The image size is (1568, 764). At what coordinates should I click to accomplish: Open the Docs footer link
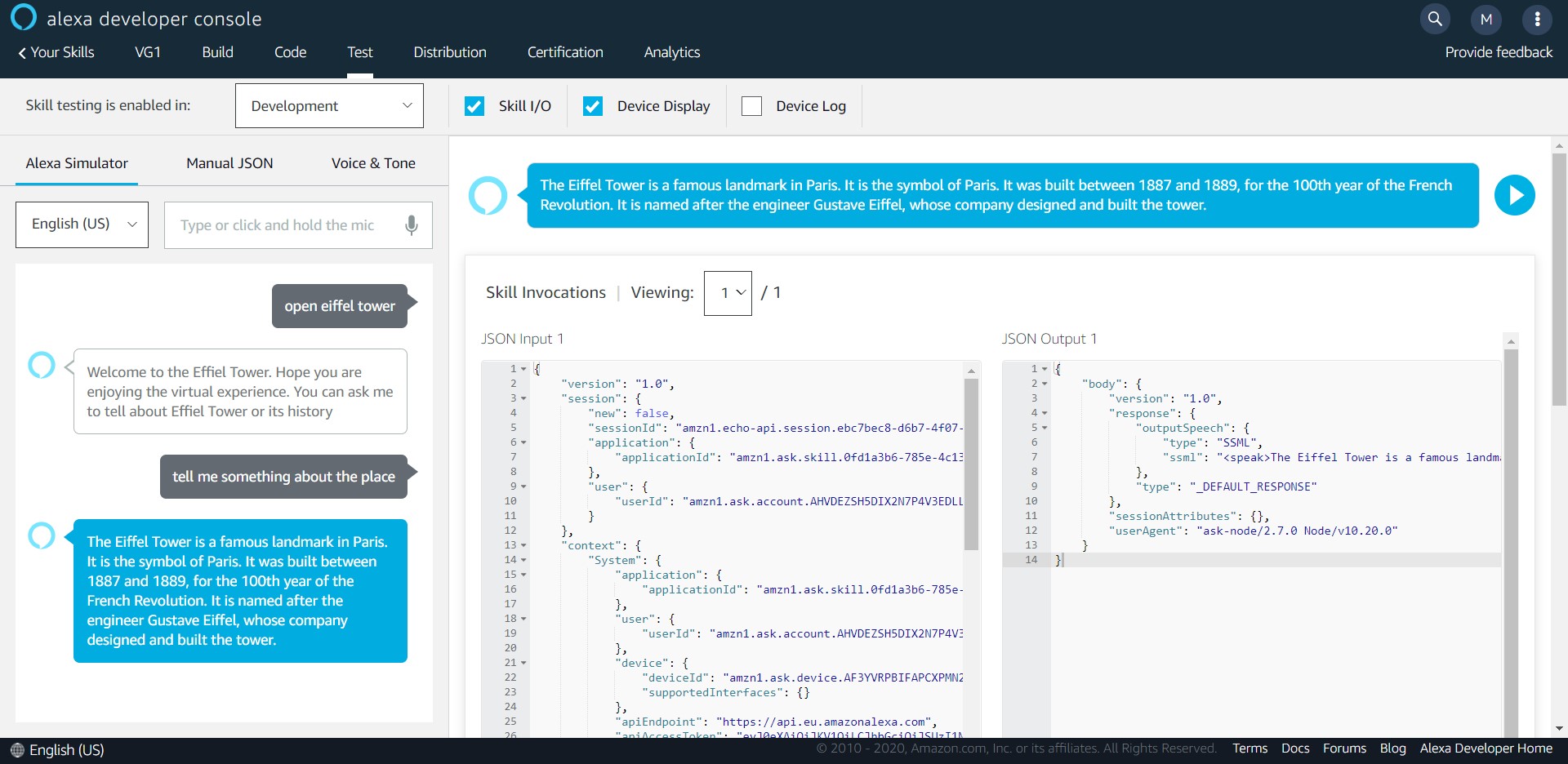1295,748
